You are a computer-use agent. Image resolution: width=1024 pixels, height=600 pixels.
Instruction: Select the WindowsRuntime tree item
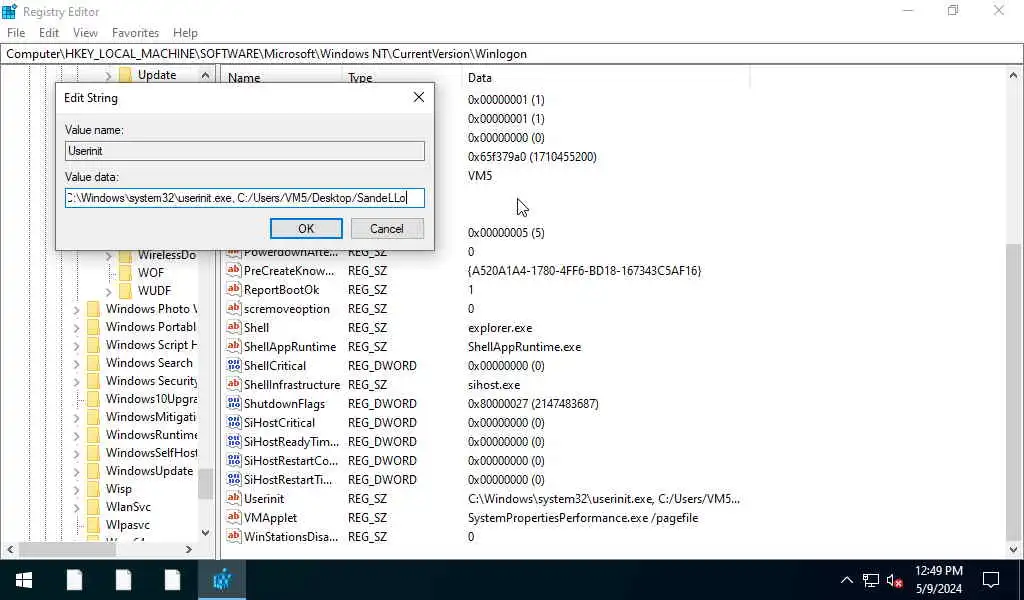(151, 435)
